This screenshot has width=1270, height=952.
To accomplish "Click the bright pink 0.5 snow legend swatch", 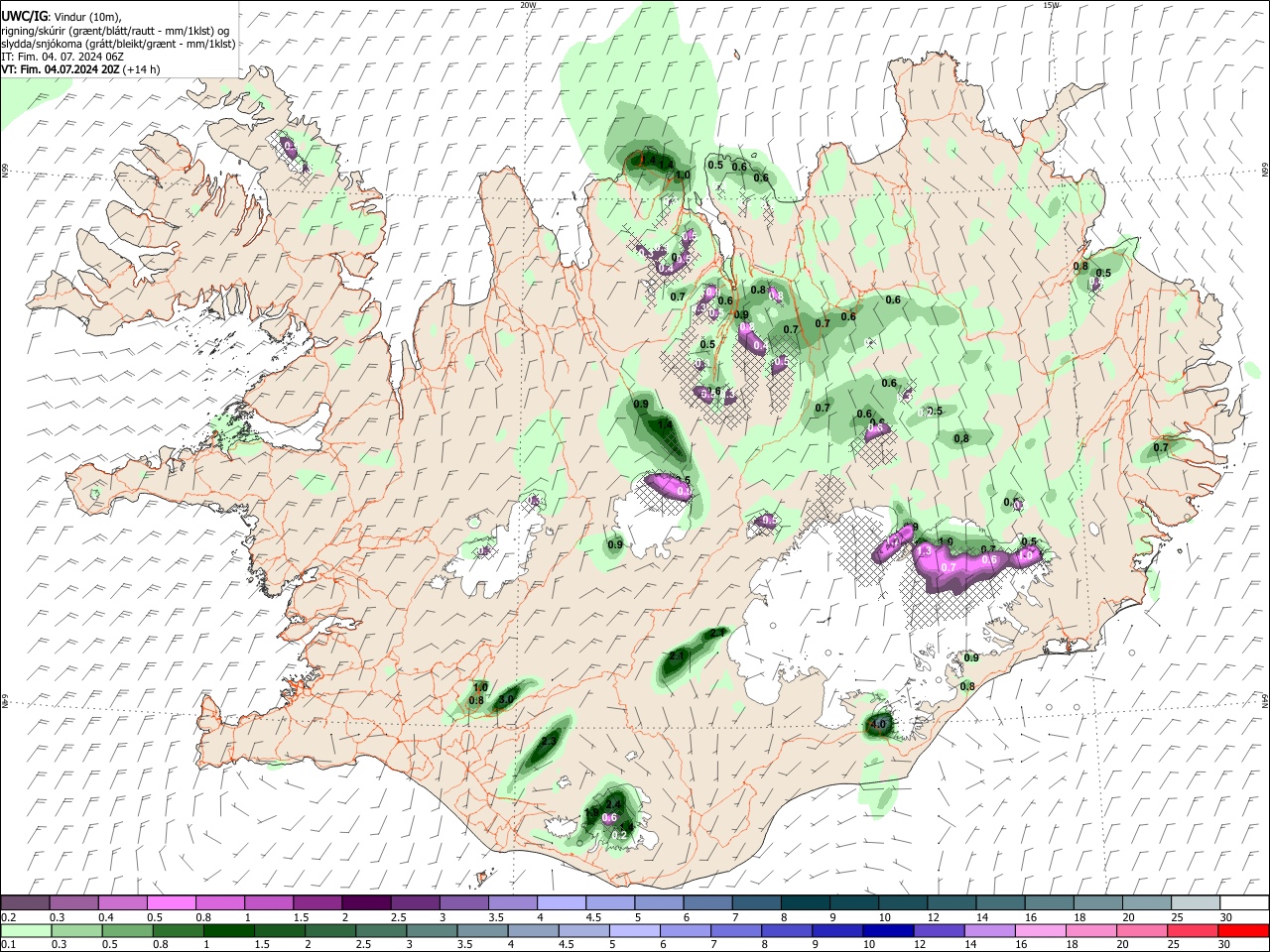I will pos(171,902).
